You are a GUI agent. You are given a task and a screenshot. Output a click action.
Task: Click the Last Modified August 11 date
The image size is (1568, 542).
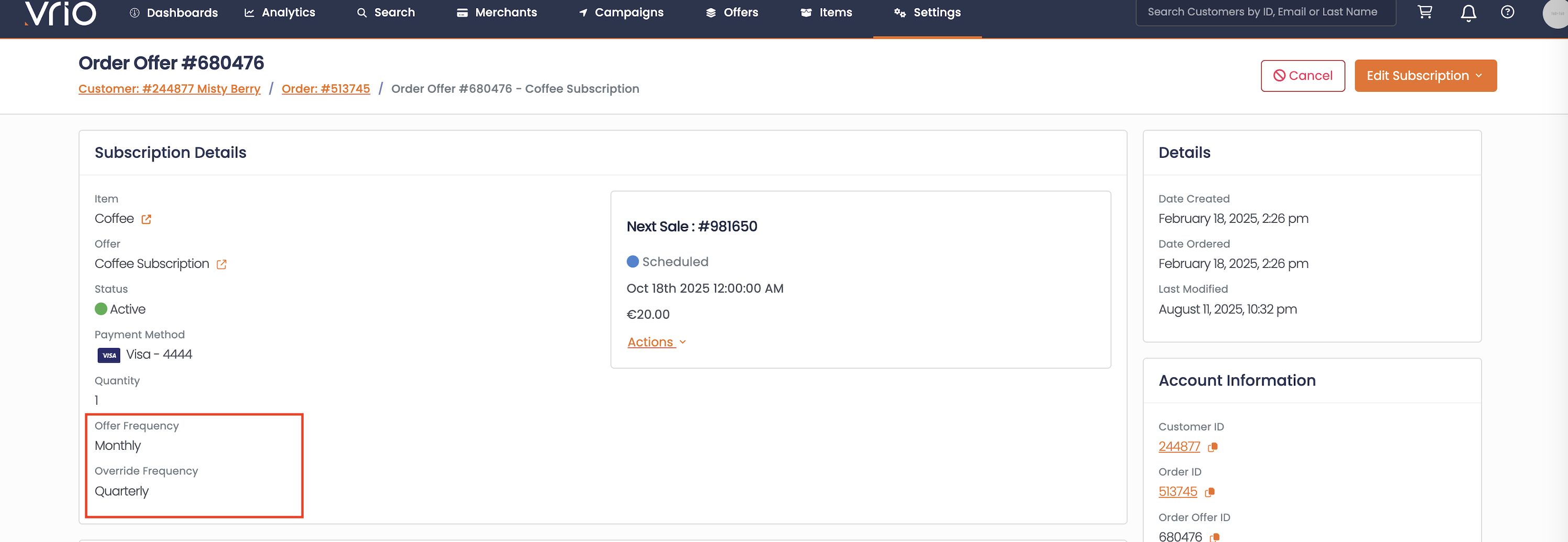[x=1227, y=309]
